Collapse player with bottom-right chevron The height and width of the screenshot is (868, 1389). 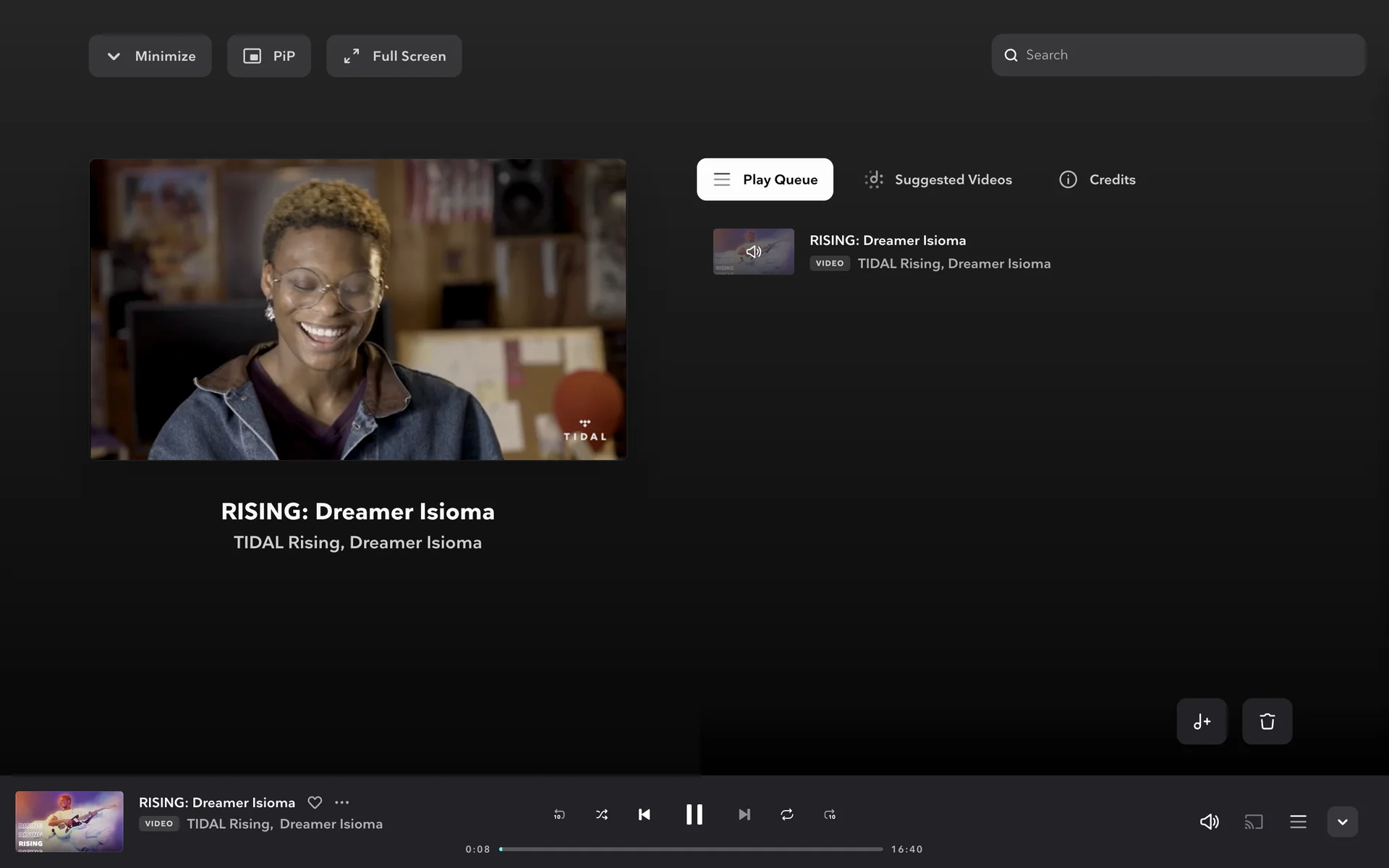coord(1342,822)
